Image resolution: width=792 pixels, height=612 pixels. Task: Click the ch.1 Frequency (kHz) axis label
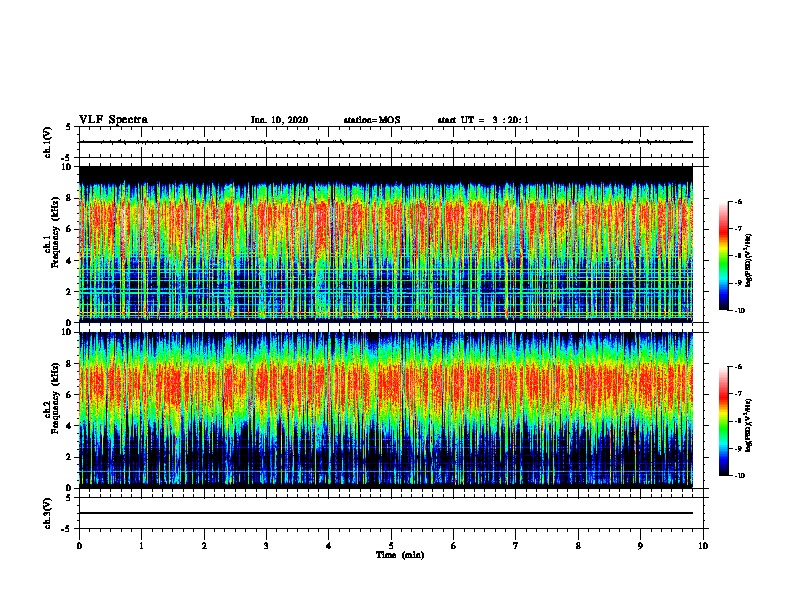pyautogui.click(x=51, y=232)
